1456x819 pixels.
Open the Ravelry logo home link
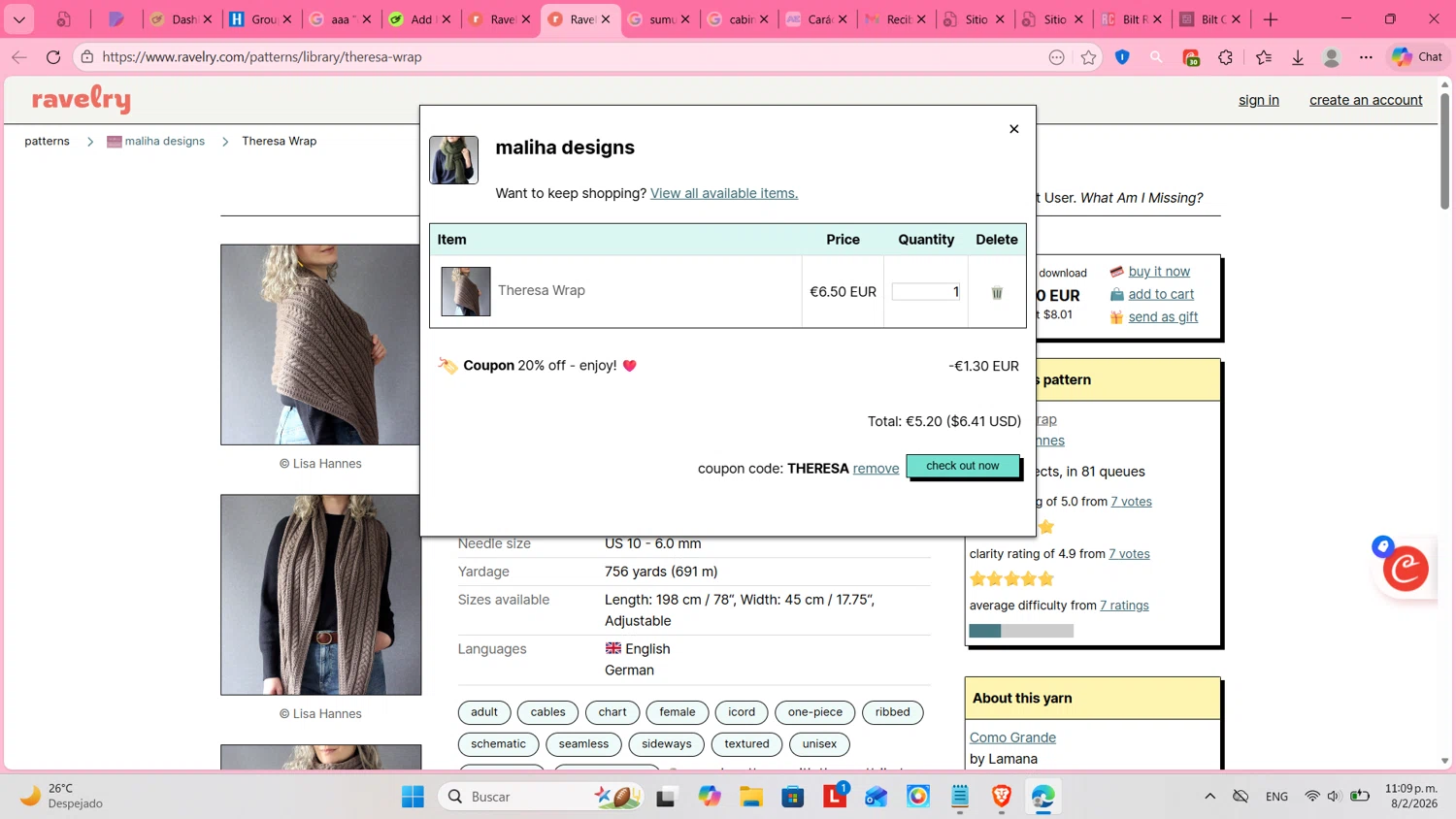[82, 99]
